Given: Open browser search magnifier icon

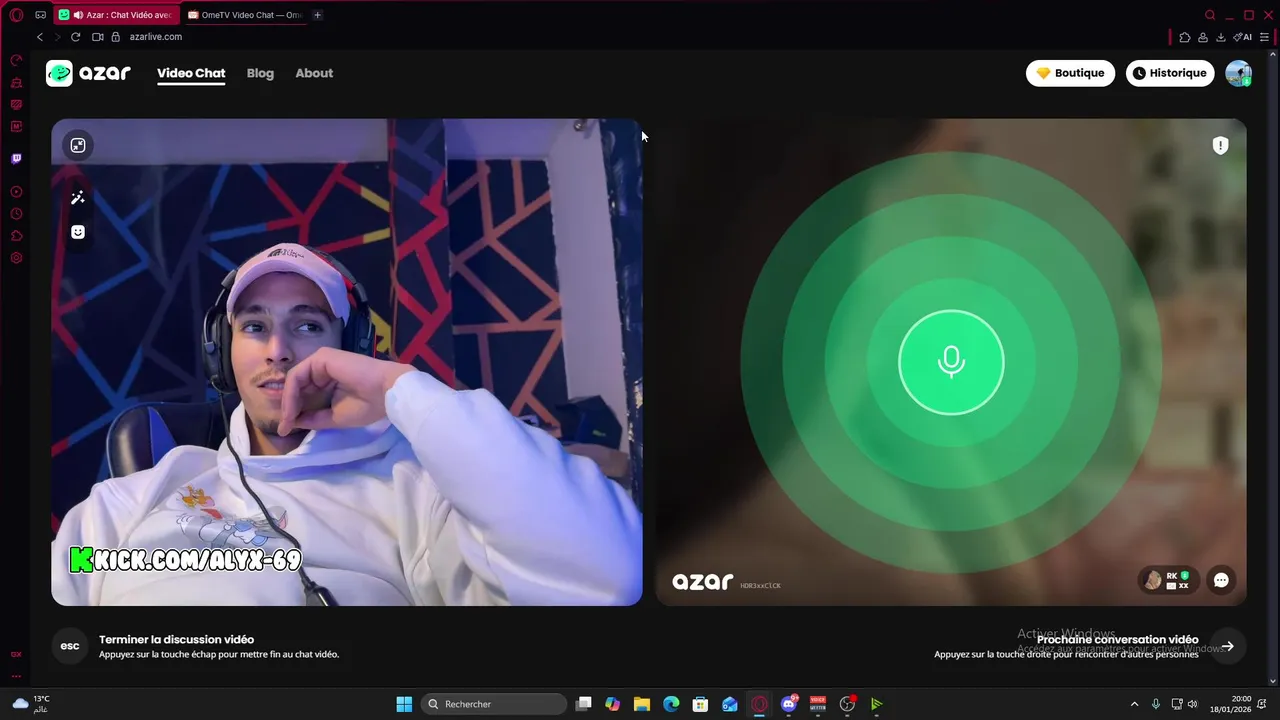Looking at the screenshot, I should [1210, 15].
